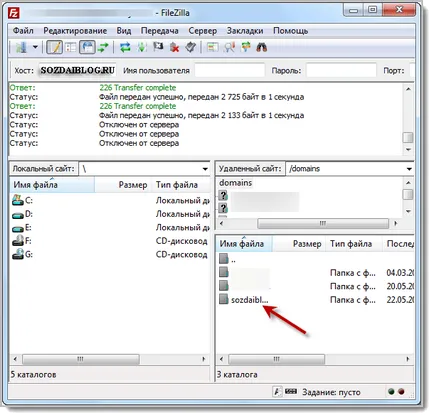Click remote tree vertical scroll down arrow

coord(408,212)
